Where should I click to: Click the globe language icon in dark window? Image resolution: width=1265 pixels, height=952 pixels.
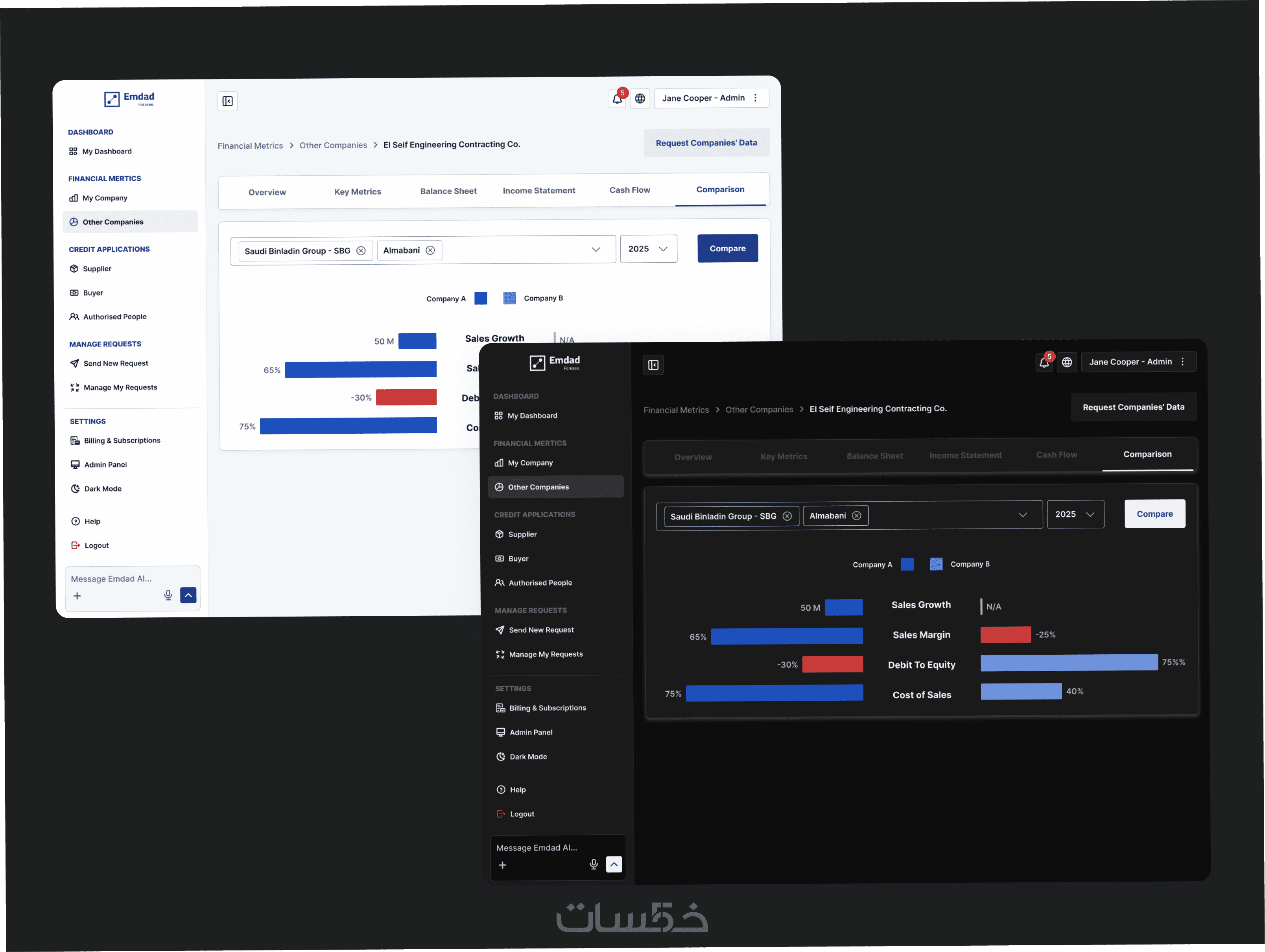pyautogui.click(x=1067, y=363)
